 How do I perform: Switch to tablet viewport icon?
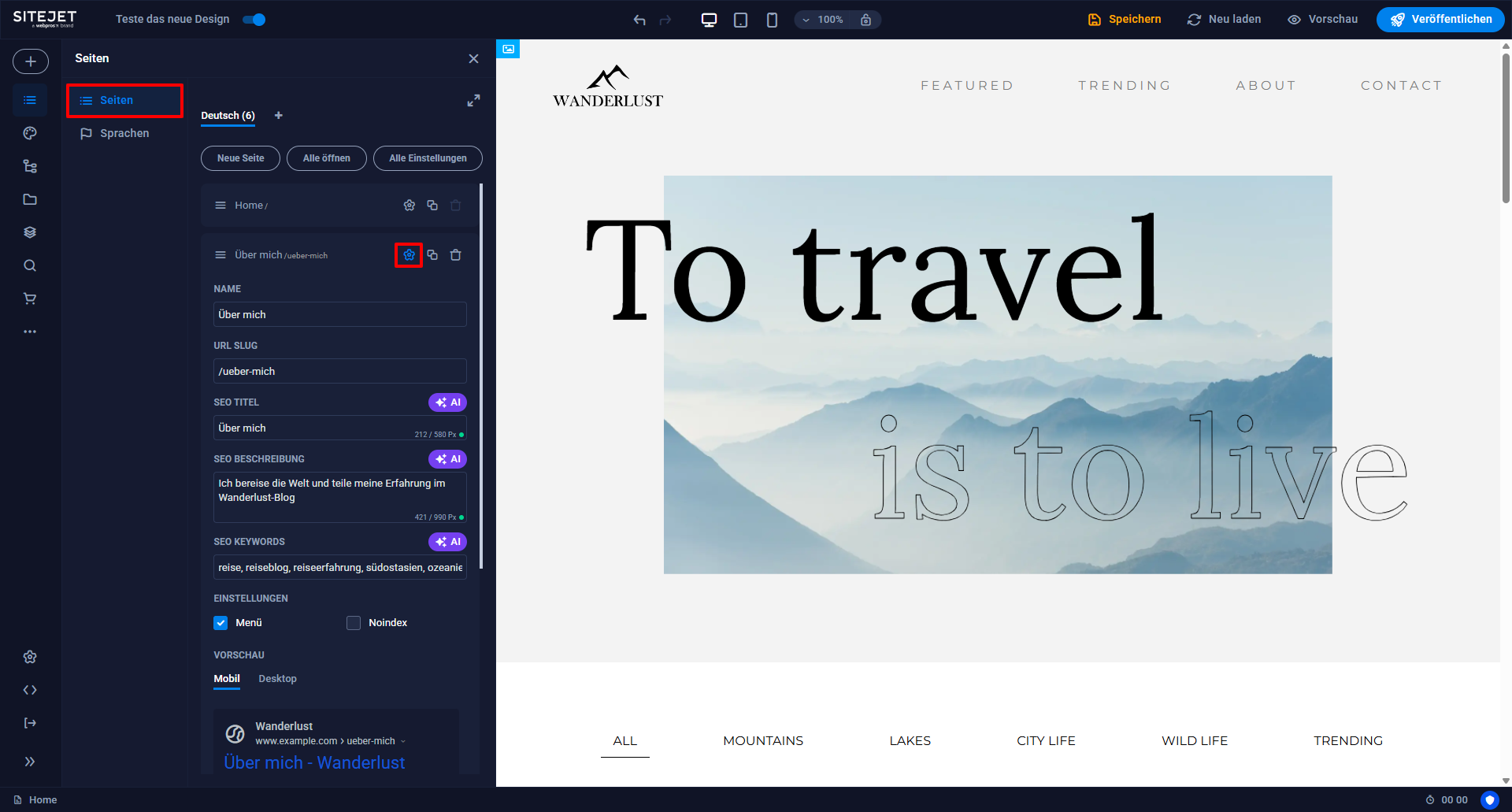coord(740,20)
